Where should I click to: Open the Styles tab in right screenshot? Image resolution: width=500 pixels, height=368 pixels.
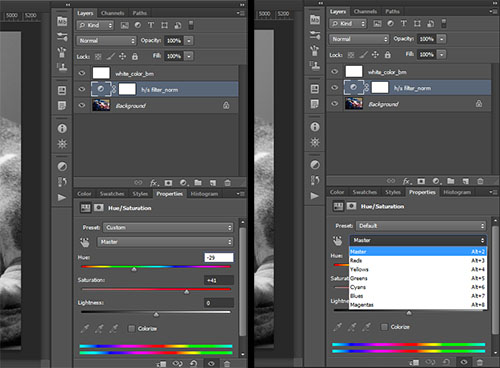(393, 192)
